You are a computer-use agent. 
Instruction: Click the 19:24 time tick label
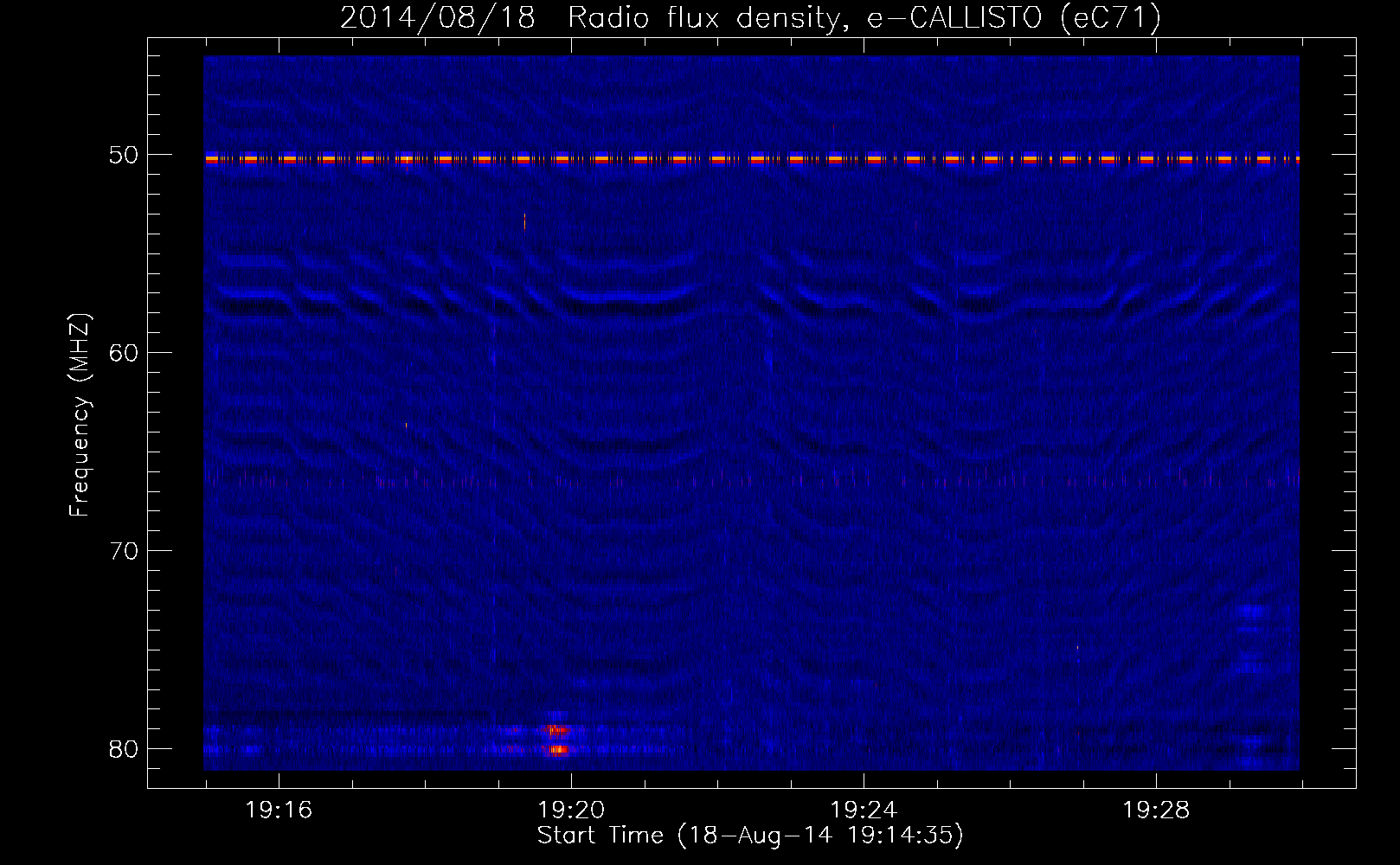(864, 811)
